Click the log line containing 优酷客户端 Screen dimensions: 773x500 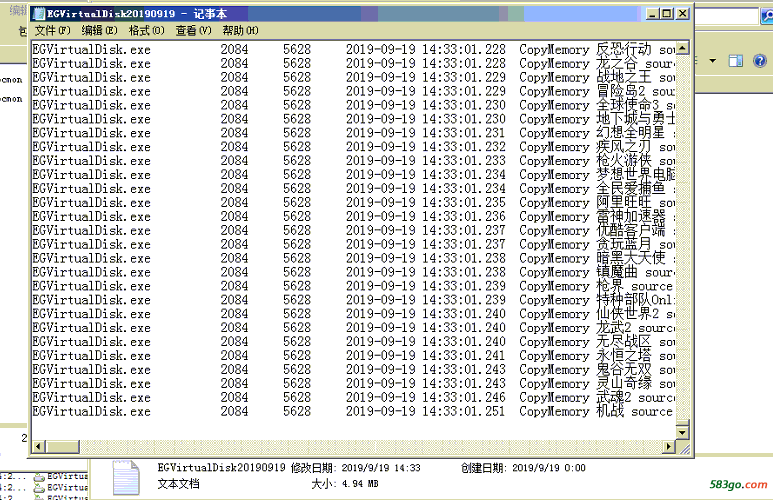tap(353, 230)
